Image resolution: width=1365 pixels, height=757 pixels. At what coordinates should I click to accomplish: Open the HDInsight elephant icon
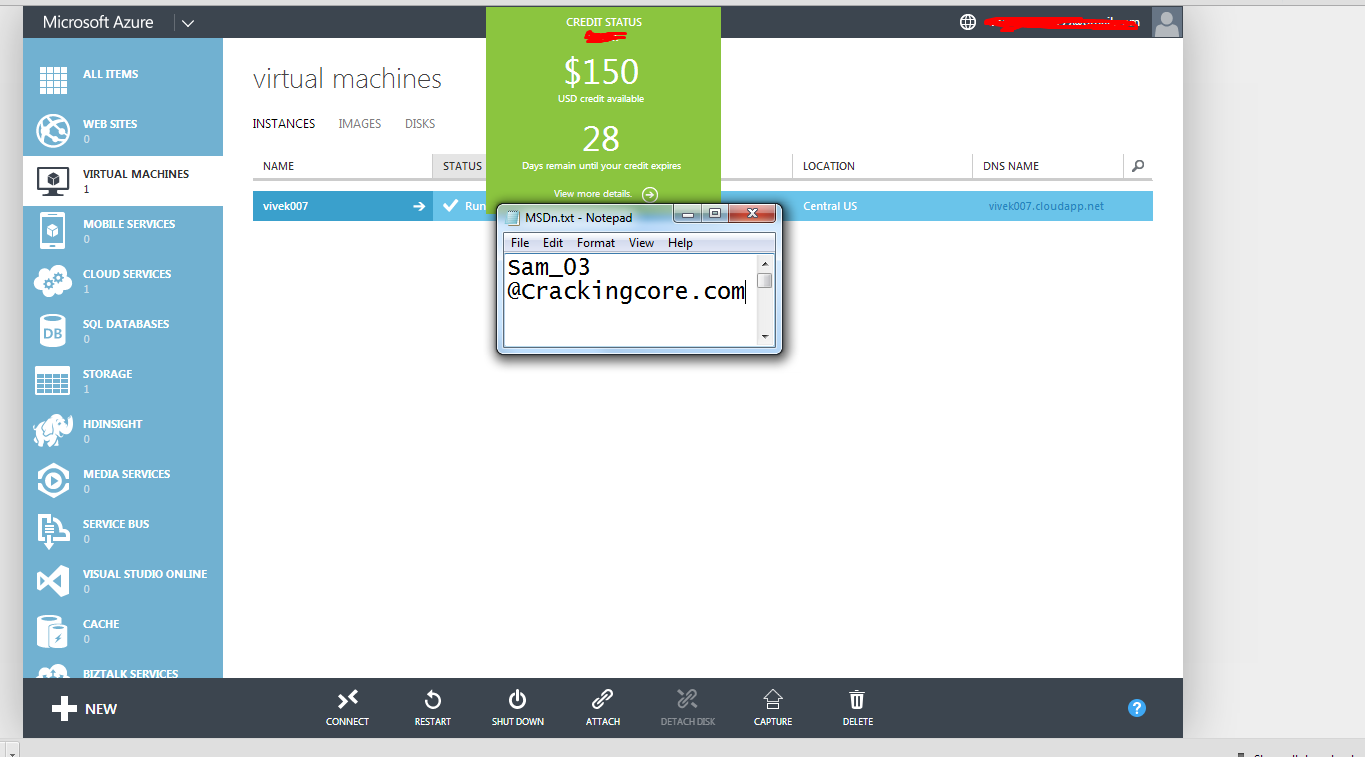[x=53, y=431]
